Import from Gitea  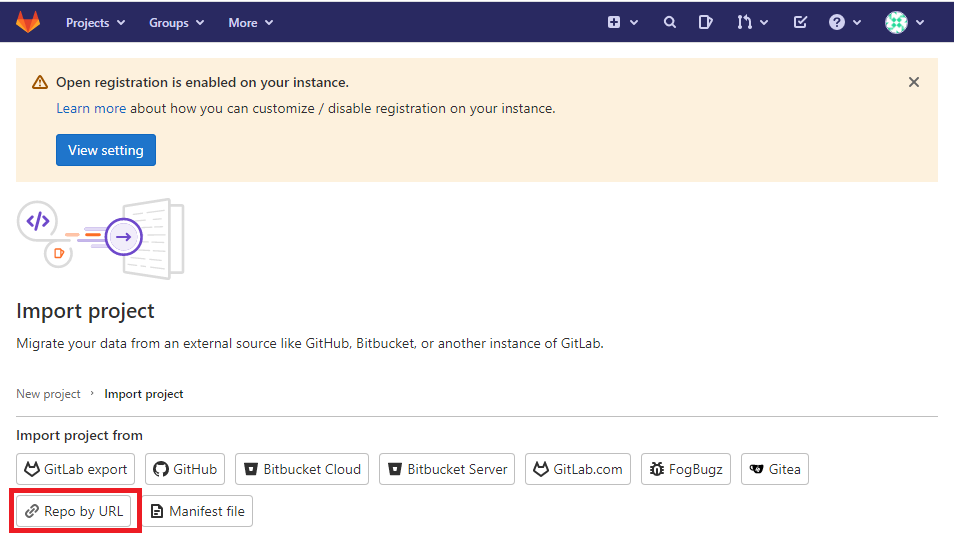pos(775,469)
